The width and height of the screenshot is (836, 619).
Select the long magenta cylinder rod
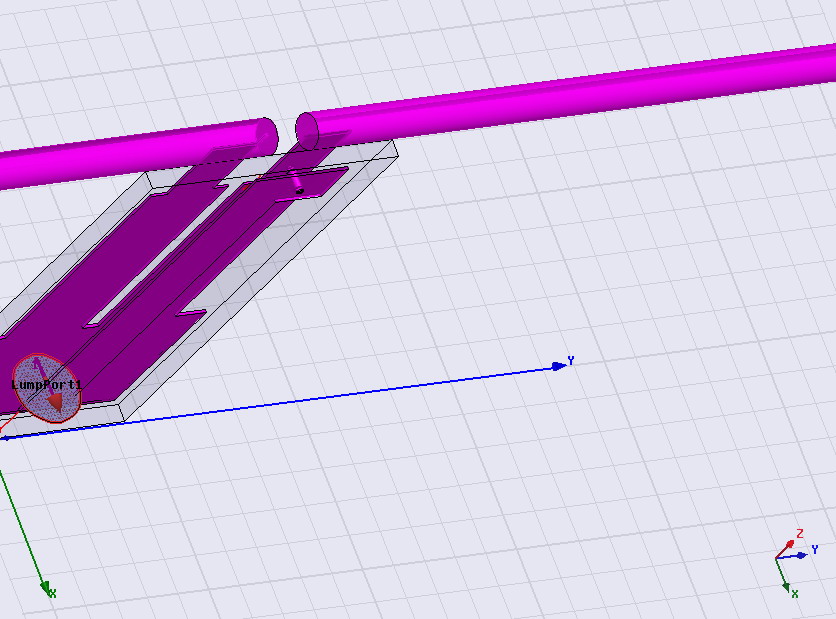[x=565, y=93]
